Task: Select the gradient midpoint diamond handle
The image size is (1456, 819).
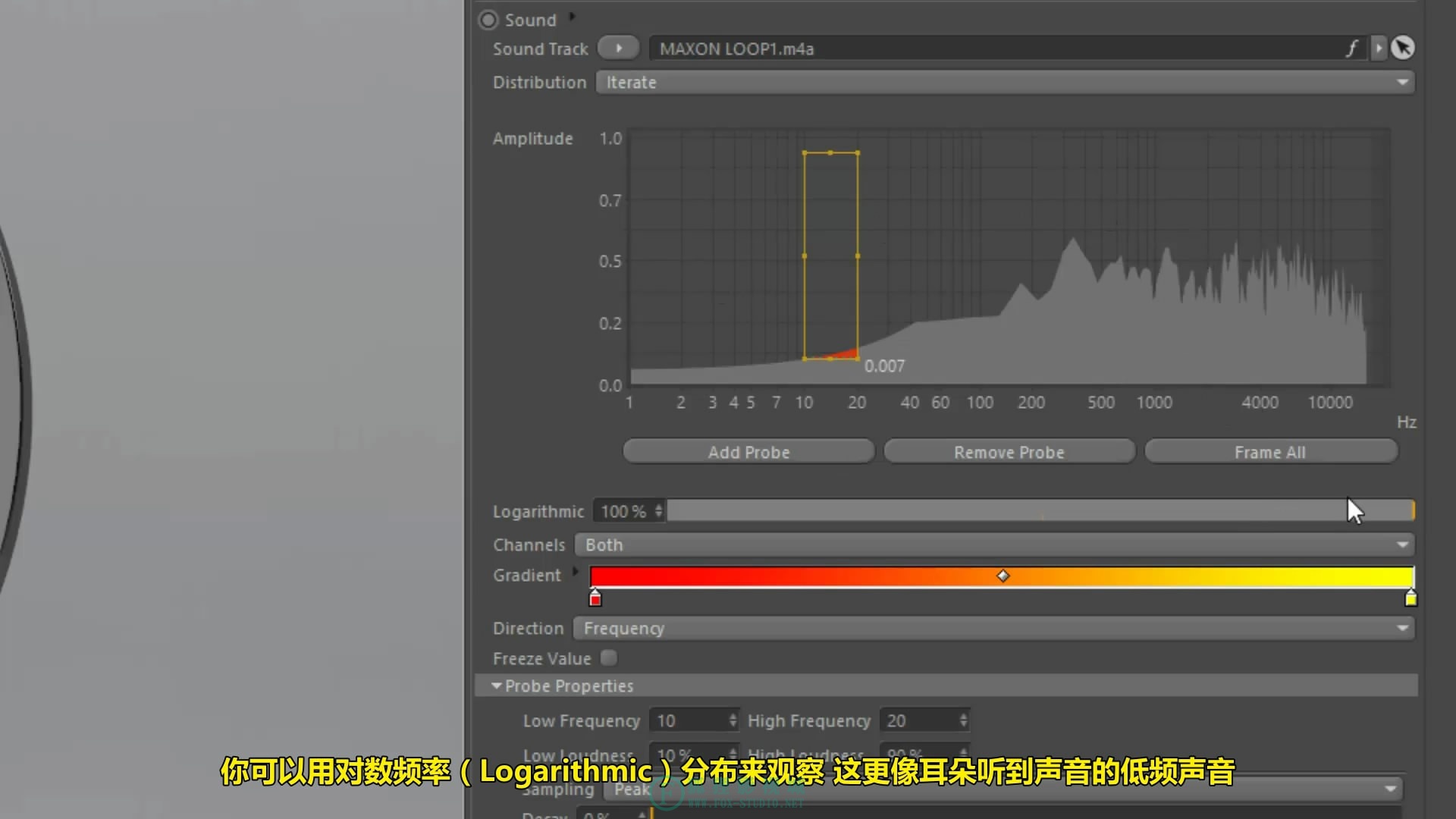Action: [1003, 576]
